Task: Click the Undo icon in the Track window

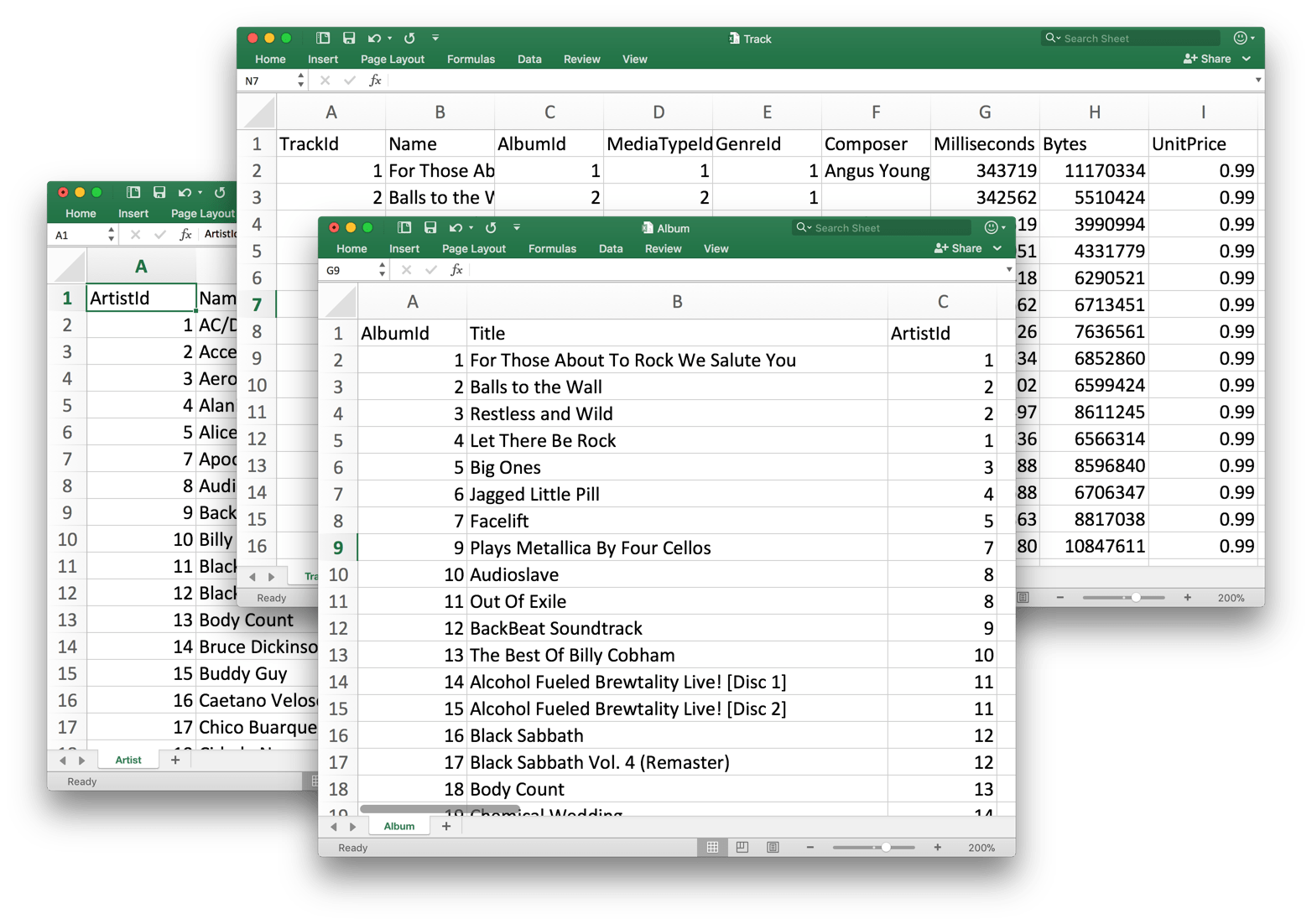Action: point(376,38)
